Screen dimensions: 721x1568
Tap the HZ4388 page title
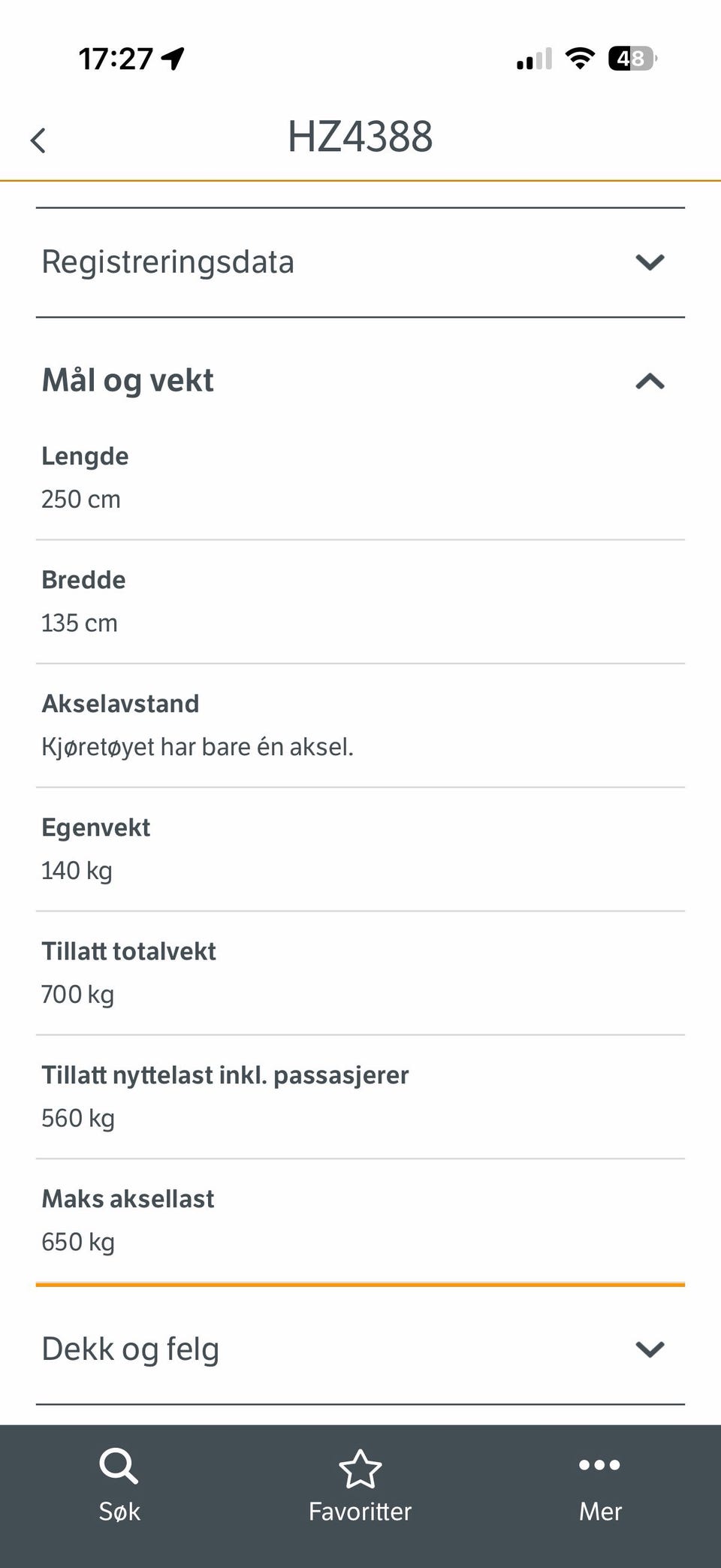pyautogui.click(x=360, y=137)
